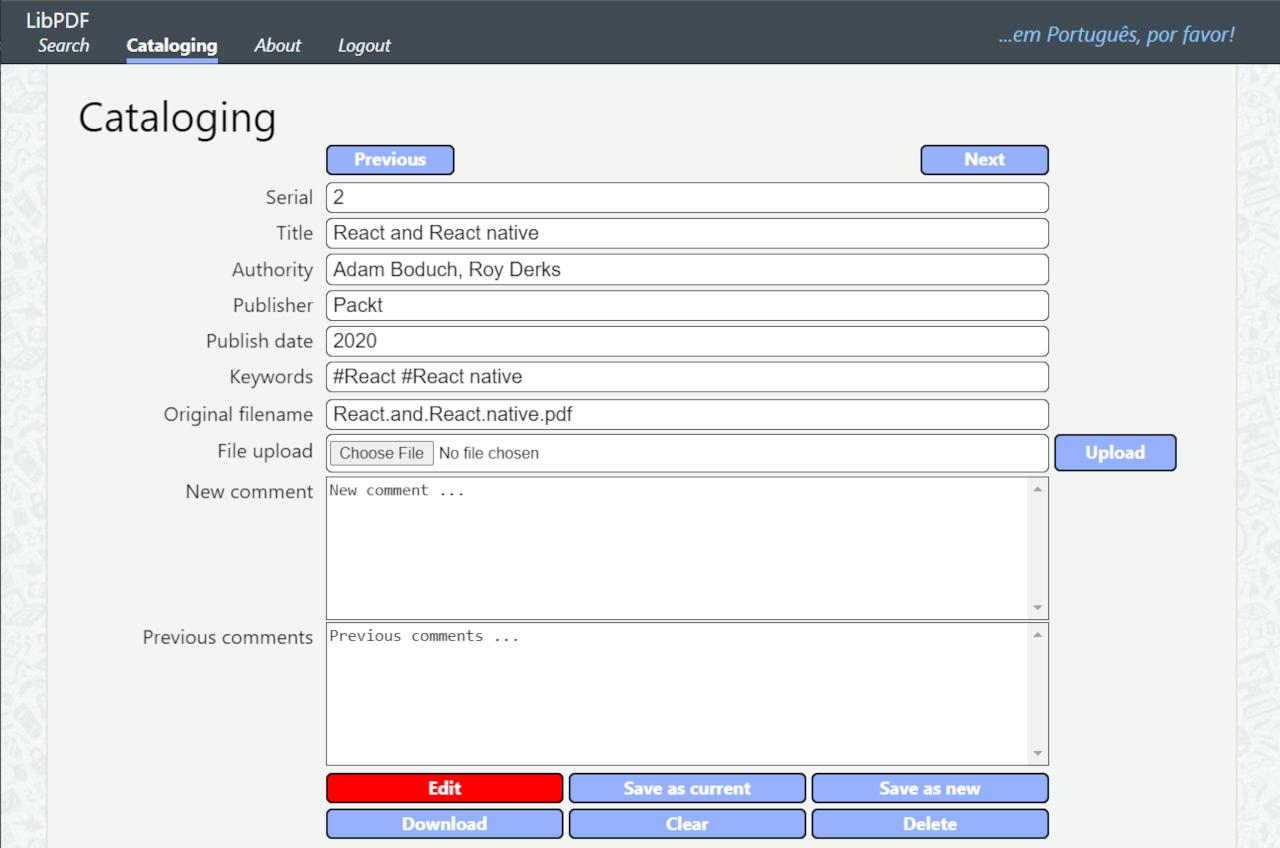Click the Next record button
This screenshot has height=848, width=1280.
(x=984, y=160)
